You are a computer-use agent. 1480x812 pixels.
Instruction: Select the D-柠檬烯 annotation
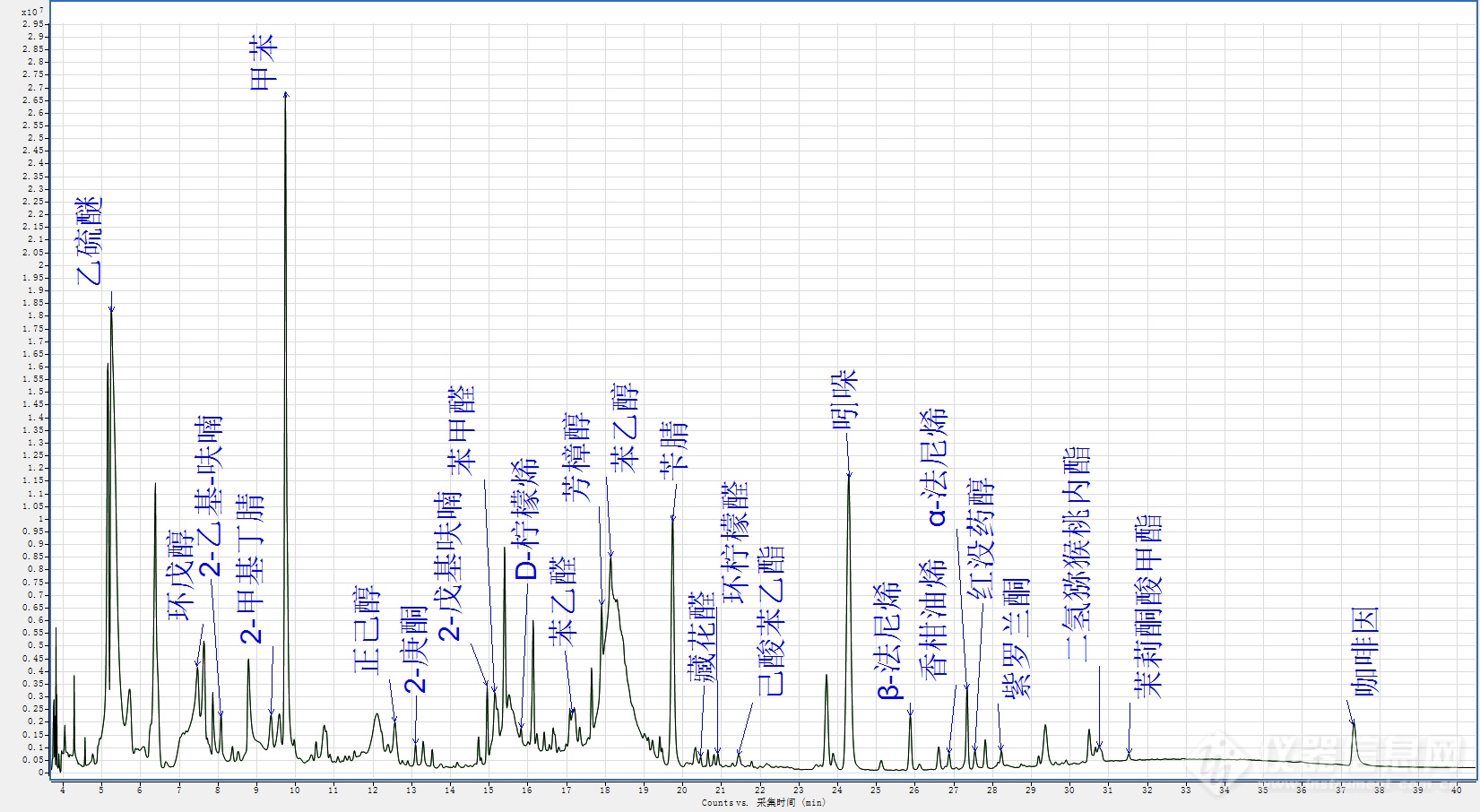525,520
